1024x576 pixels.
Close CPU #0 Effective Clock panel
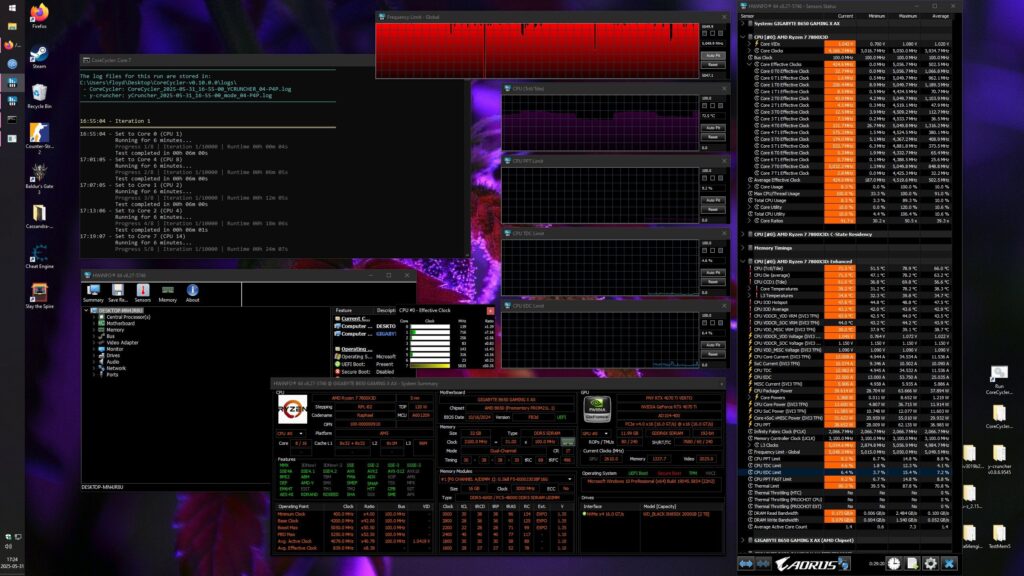(x=490, y=311)
